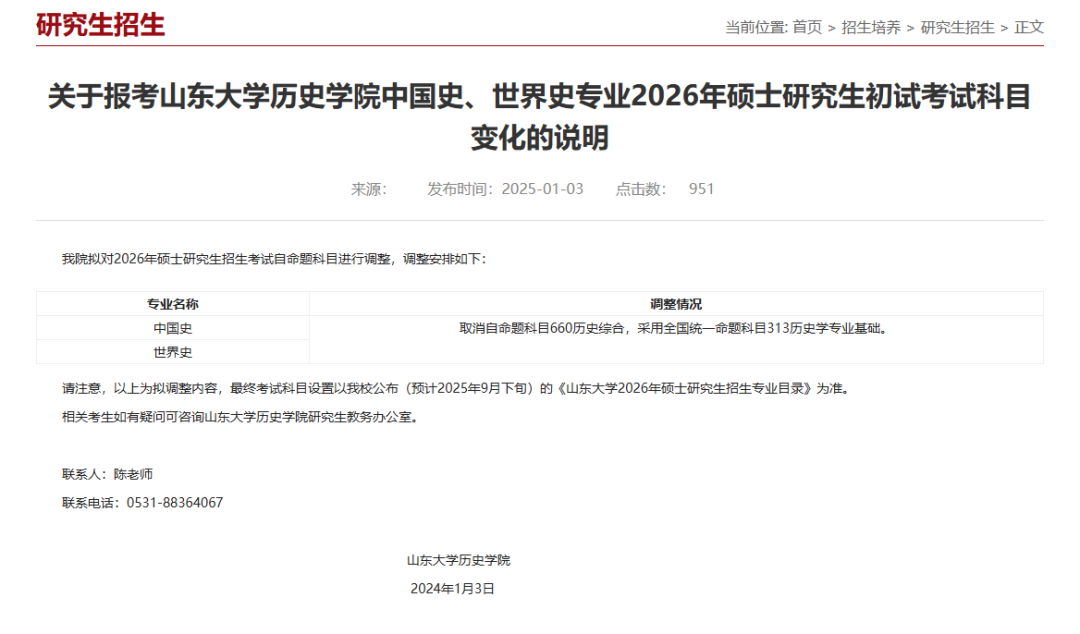The image size is (1080, 634).
Task: Click the 世界史 table cell
Action: 173,352
